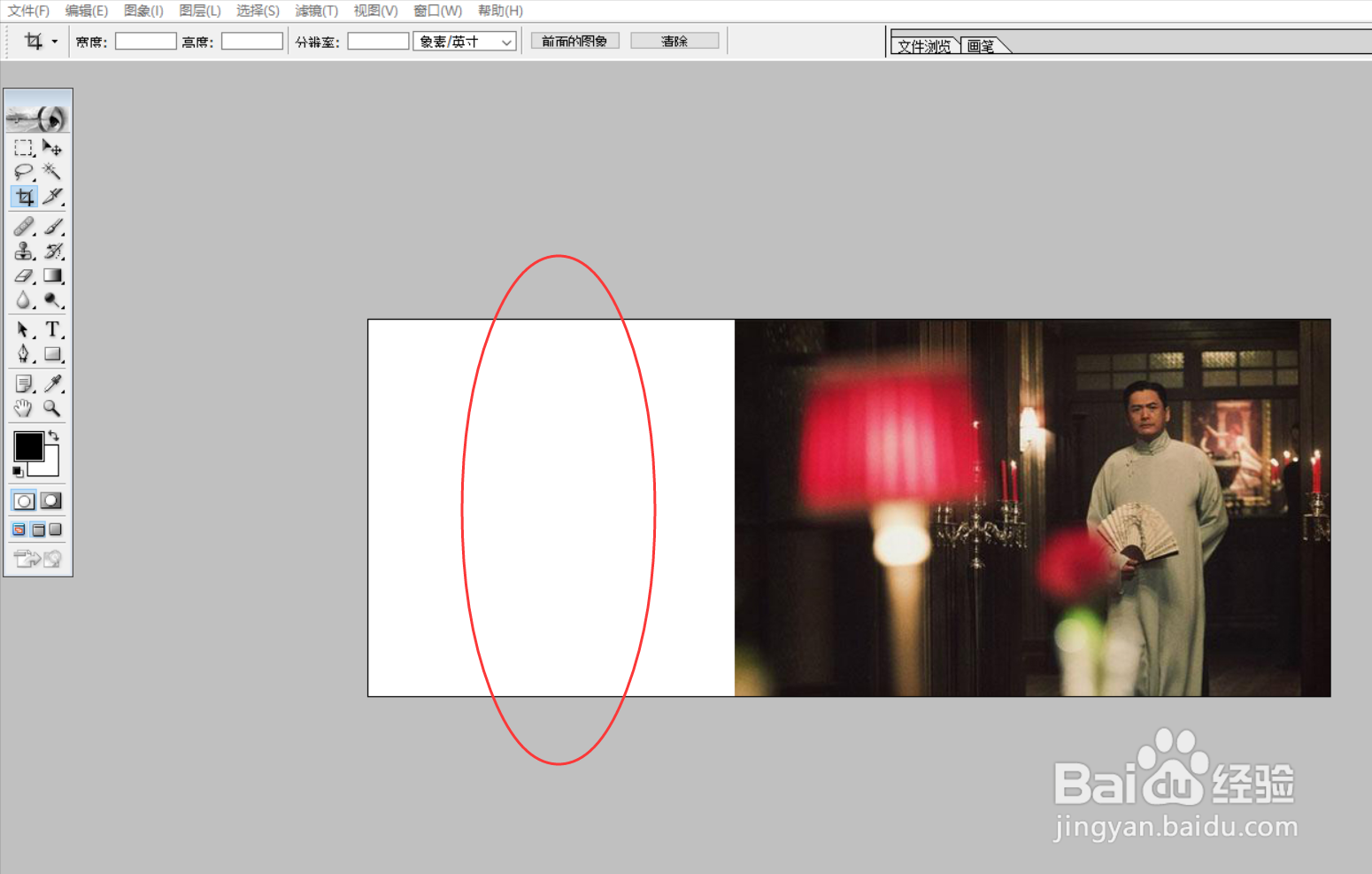Click the 分辨率 input field

point(378,42)
